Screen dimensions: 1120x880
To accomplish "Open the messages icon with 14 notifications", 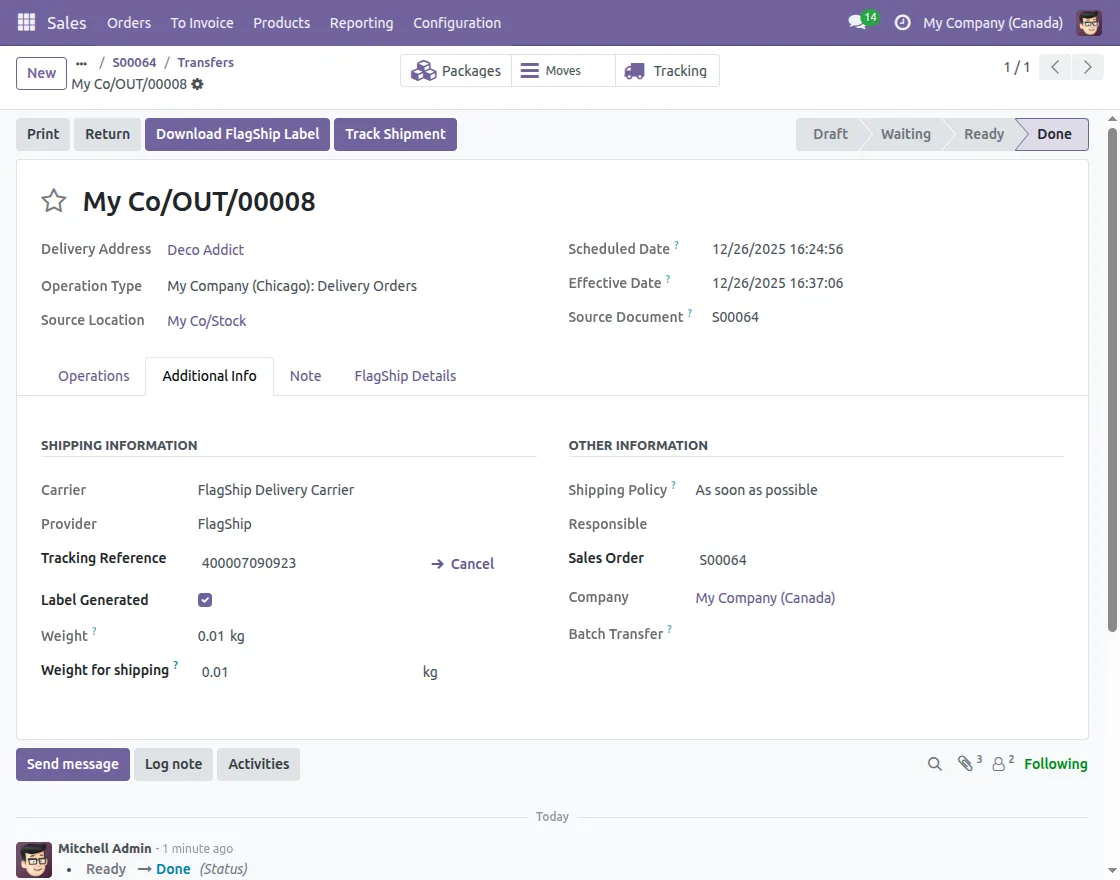I will click(855, 20).
